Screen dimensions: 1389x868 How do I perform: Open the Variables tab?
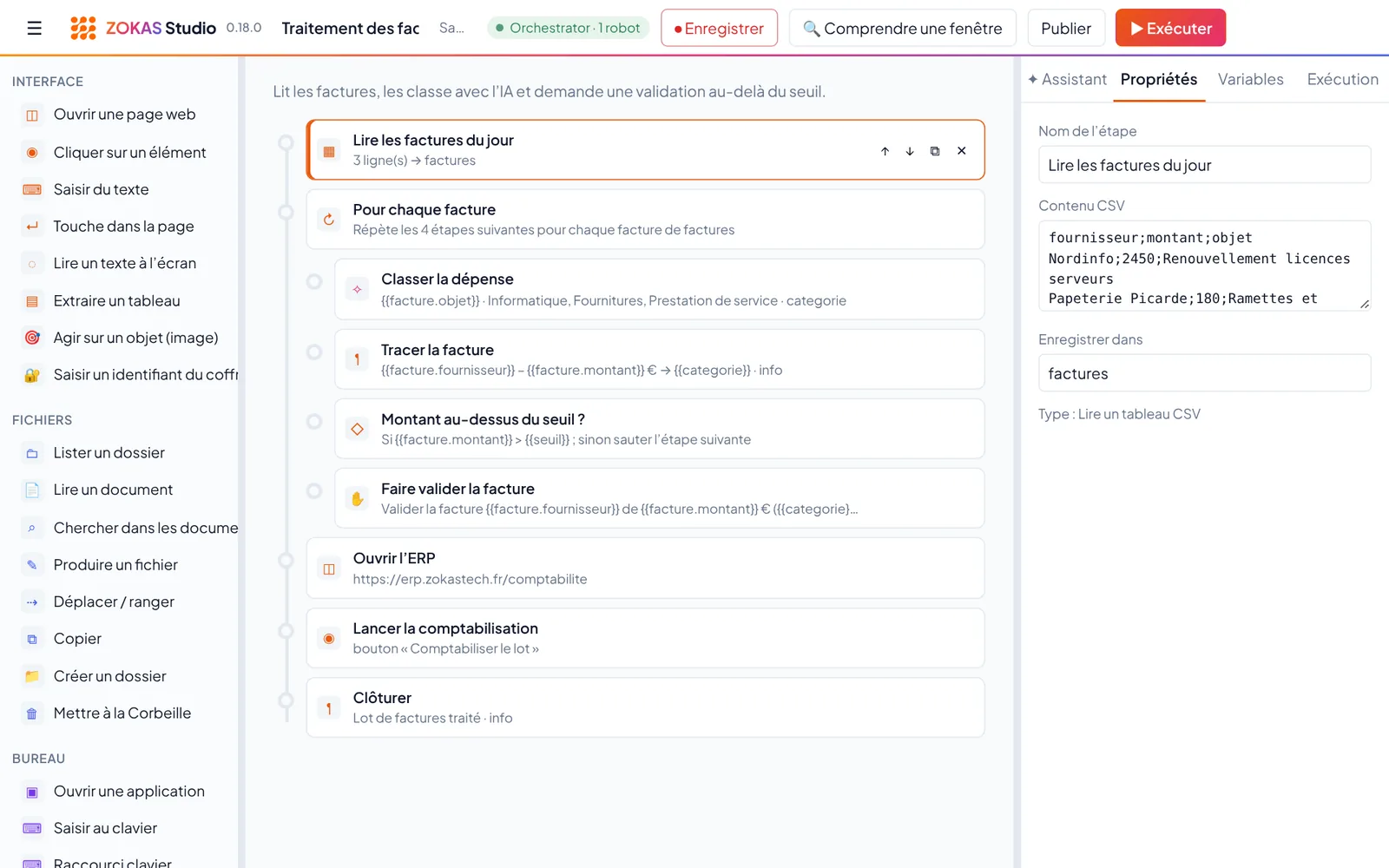(1250, 80)
